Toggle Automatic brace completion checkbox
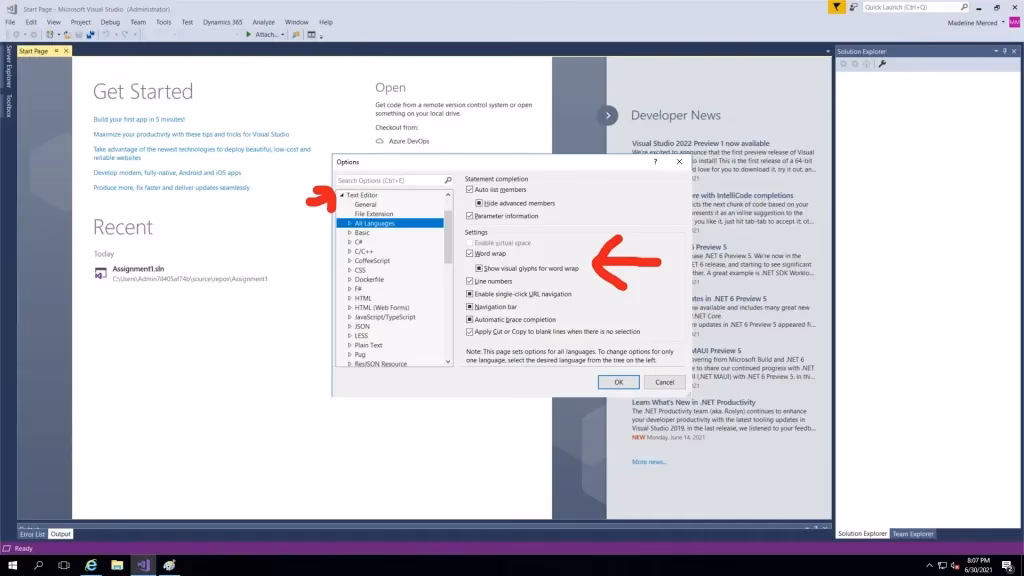The width and height of the screenshot is (1024, 576). (470, 320)
